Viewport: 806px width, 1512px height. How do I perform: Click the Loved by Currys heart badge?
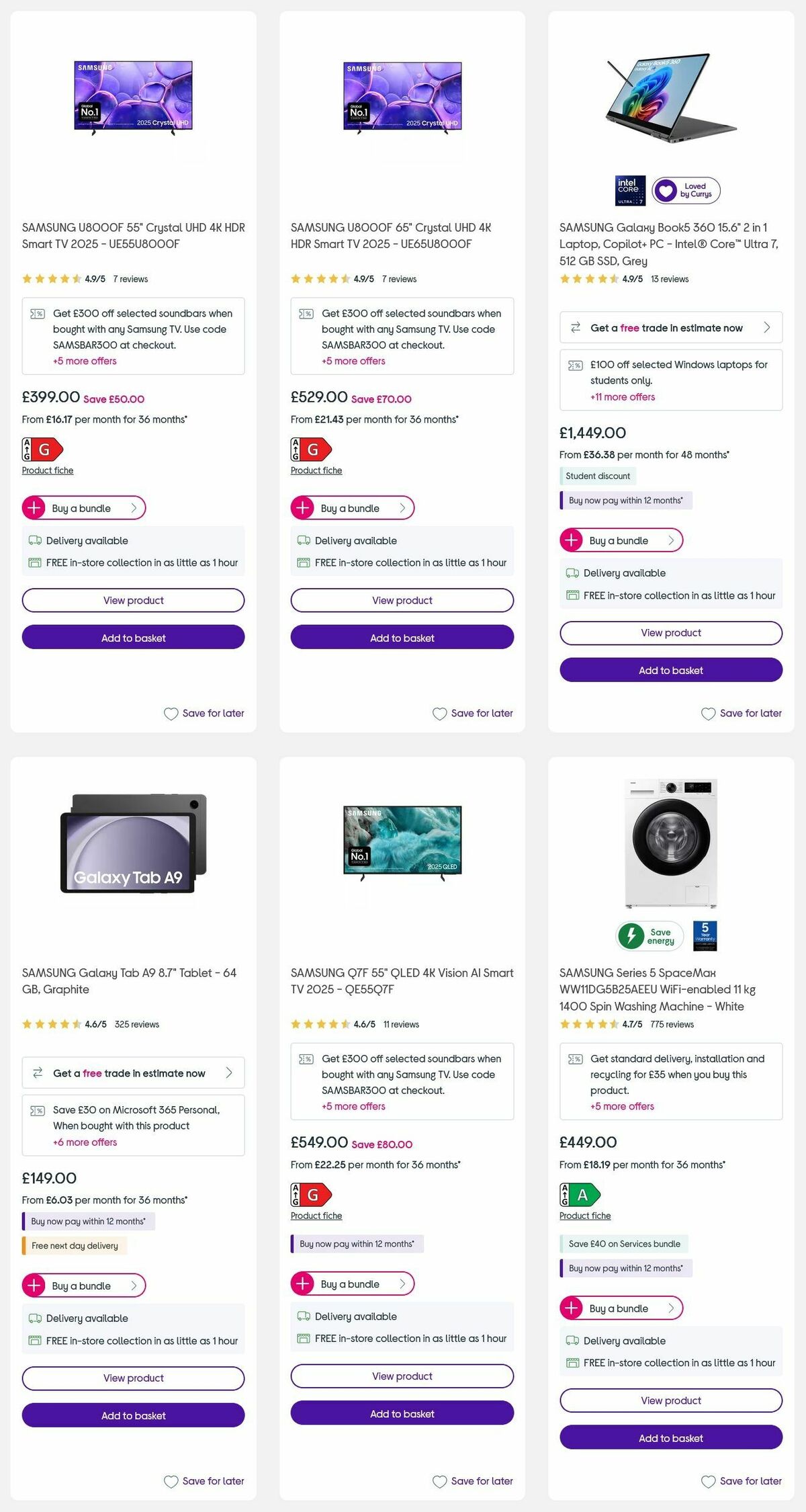pos(686,190)
